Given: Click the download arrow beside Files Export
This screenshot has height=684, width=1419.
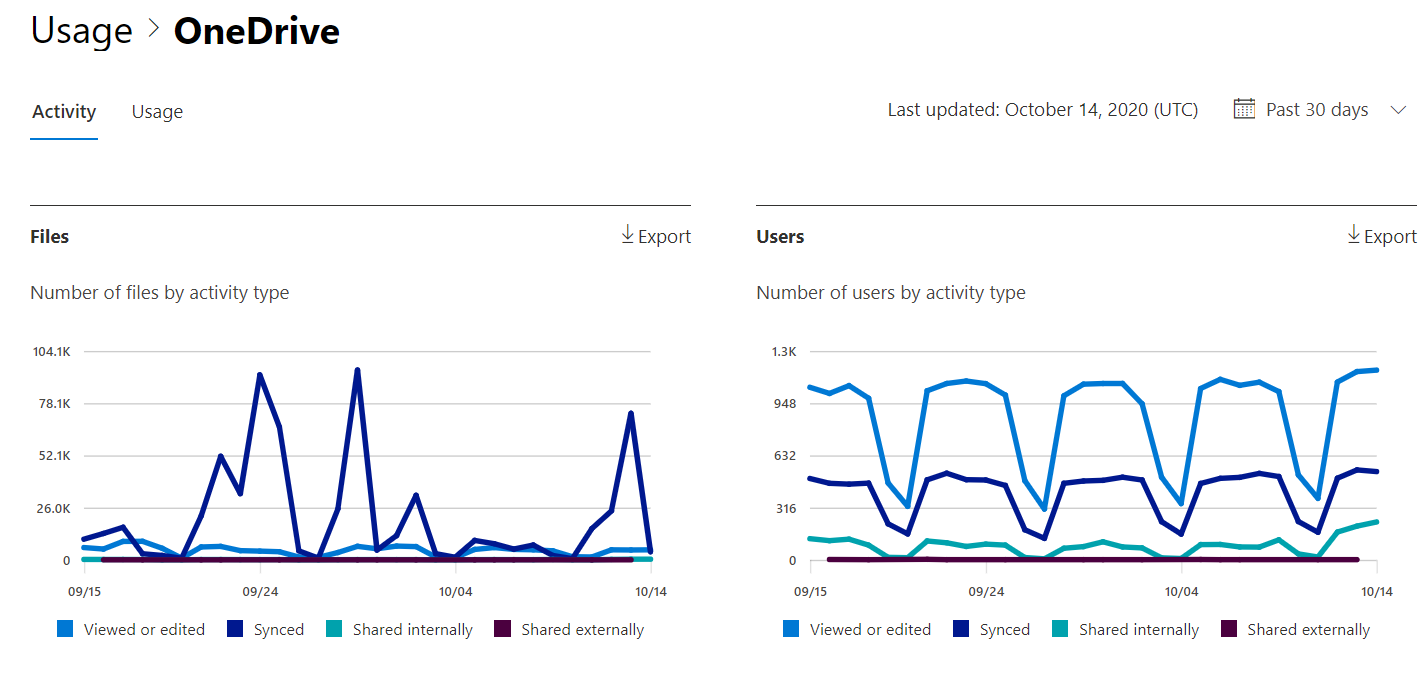Looking at the screenshot, I should [629, 236].
